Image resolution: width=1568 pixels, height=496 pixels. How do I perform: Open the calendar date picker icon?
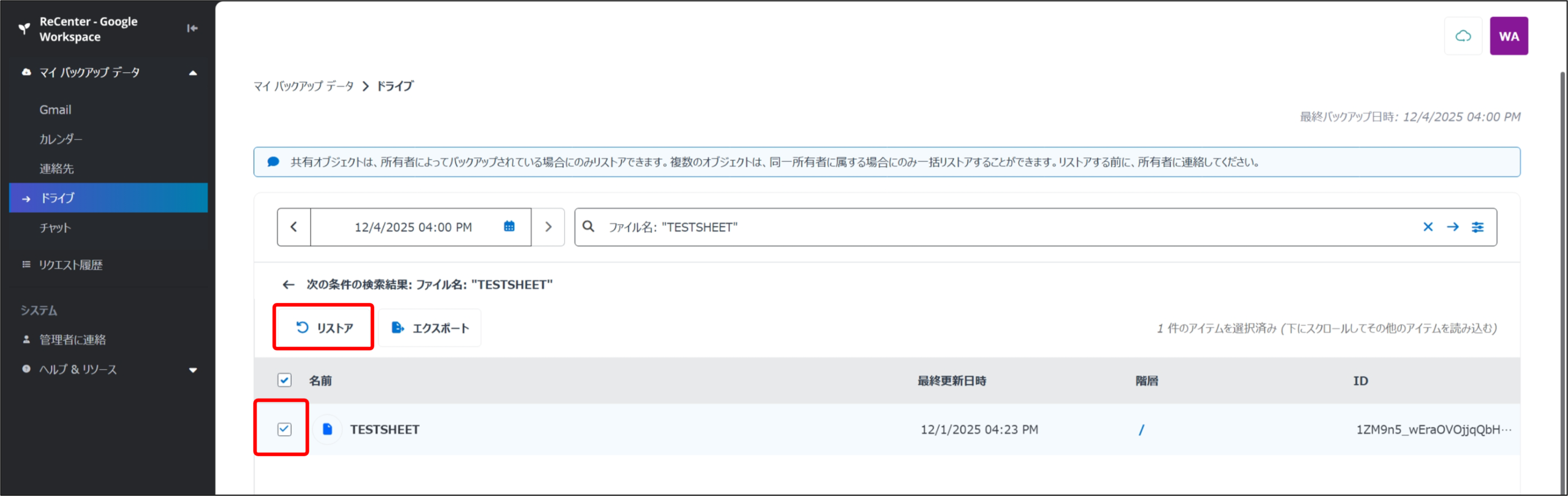click(x=509, y=227)
